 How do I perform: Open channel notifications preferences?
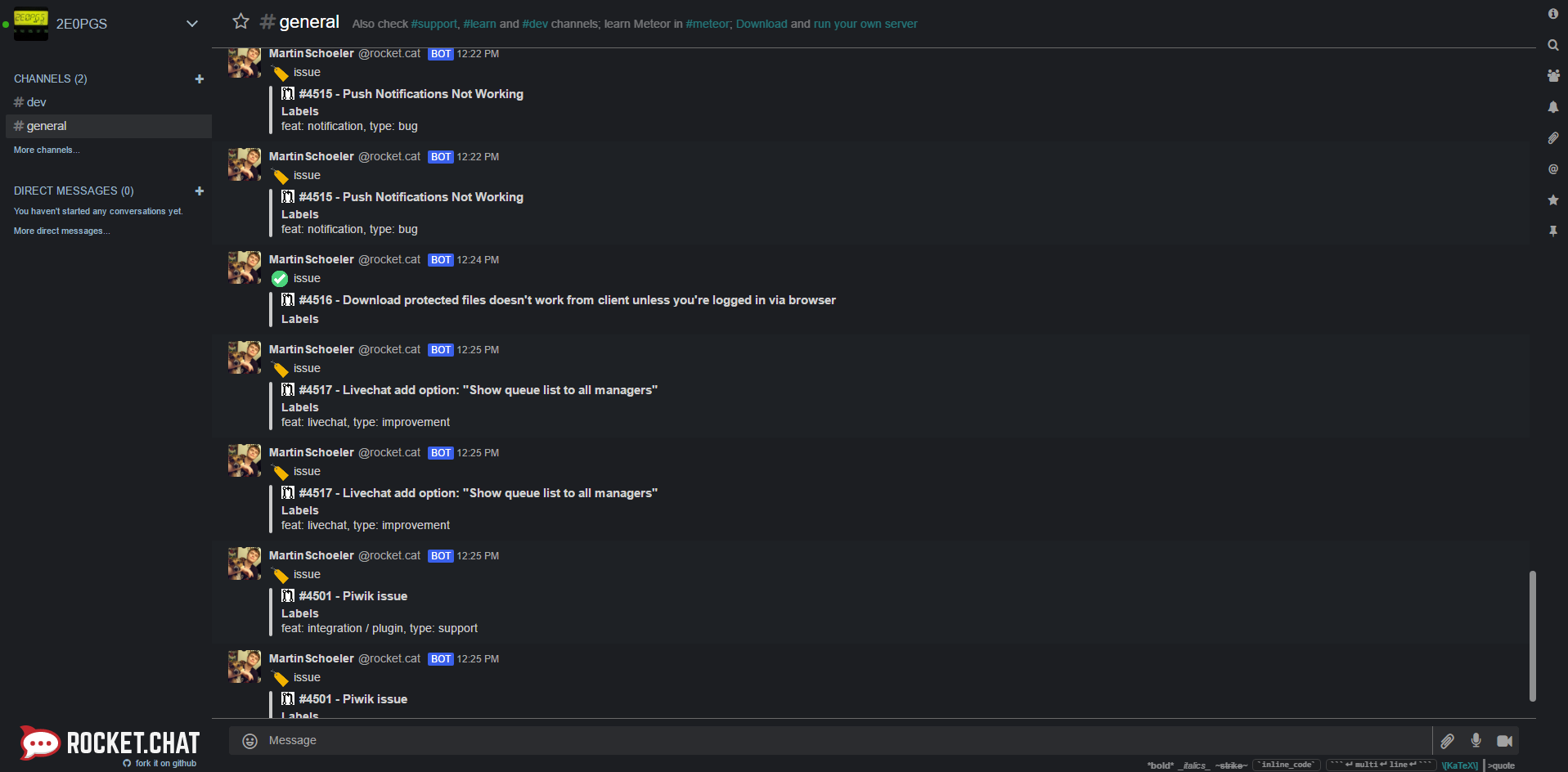pos(1553,107)
